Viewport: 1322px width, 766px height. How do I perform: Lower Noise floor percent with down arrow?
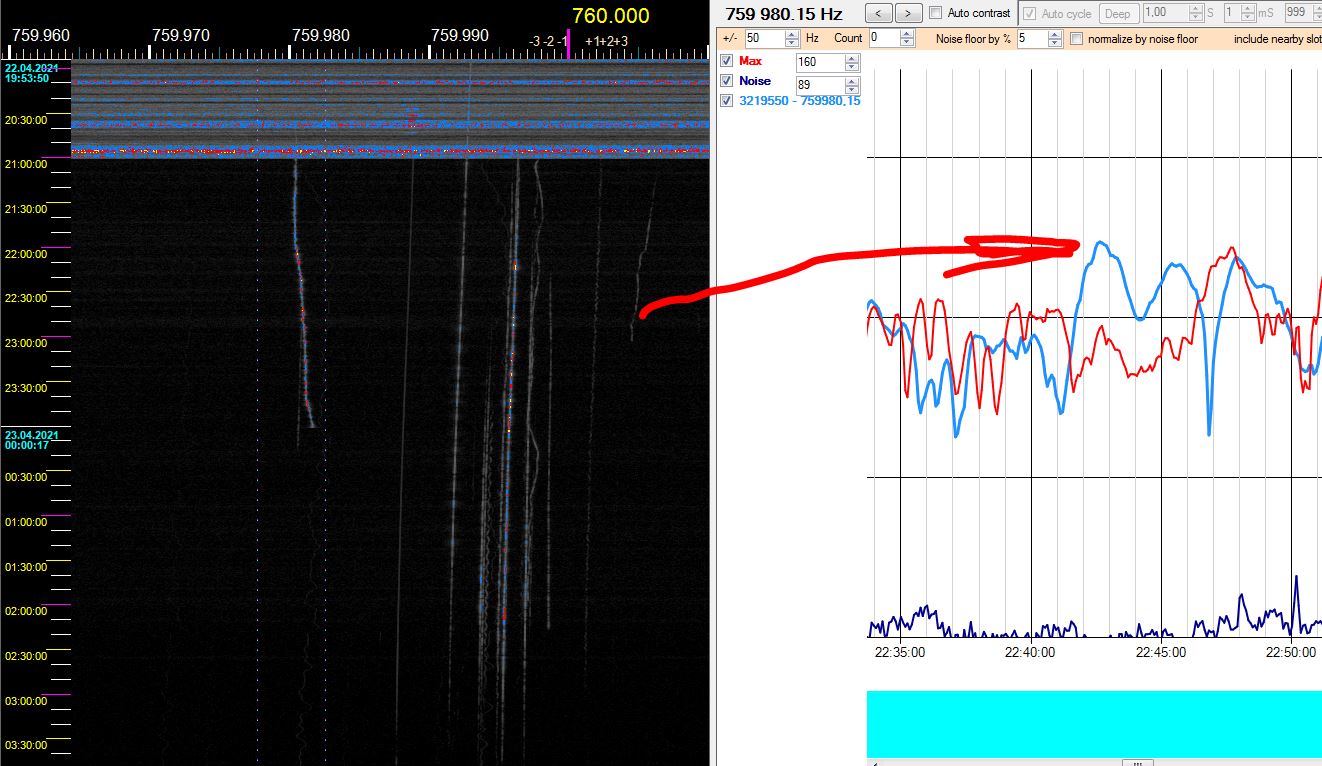pyautogui.click(x=1055, y=43)
